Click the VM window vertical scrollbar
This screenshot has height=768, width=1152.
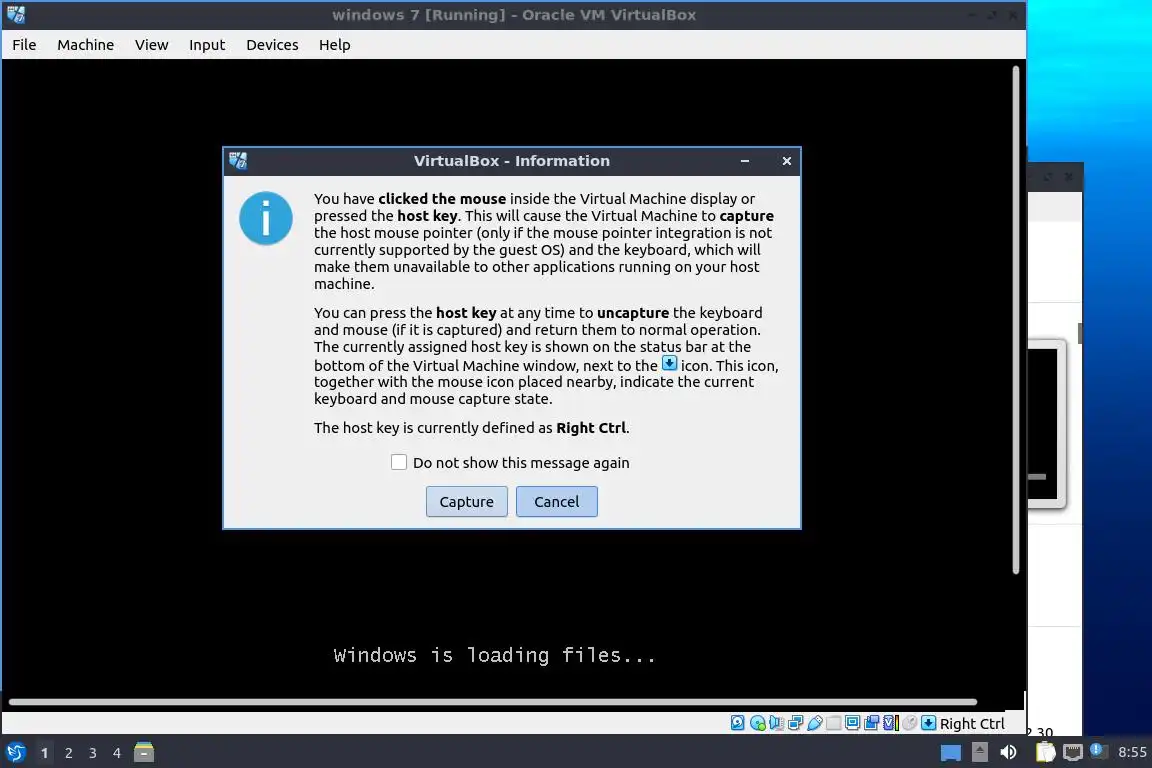click(x=1016, y=320)
